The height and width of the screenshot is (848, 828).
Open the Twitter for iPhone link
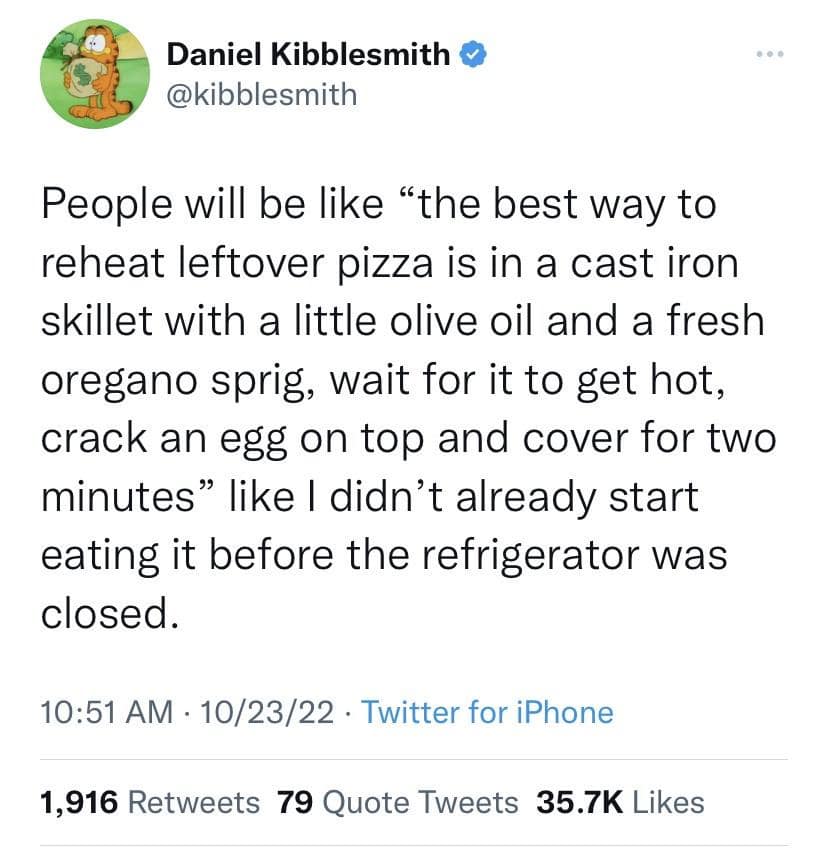487,713
